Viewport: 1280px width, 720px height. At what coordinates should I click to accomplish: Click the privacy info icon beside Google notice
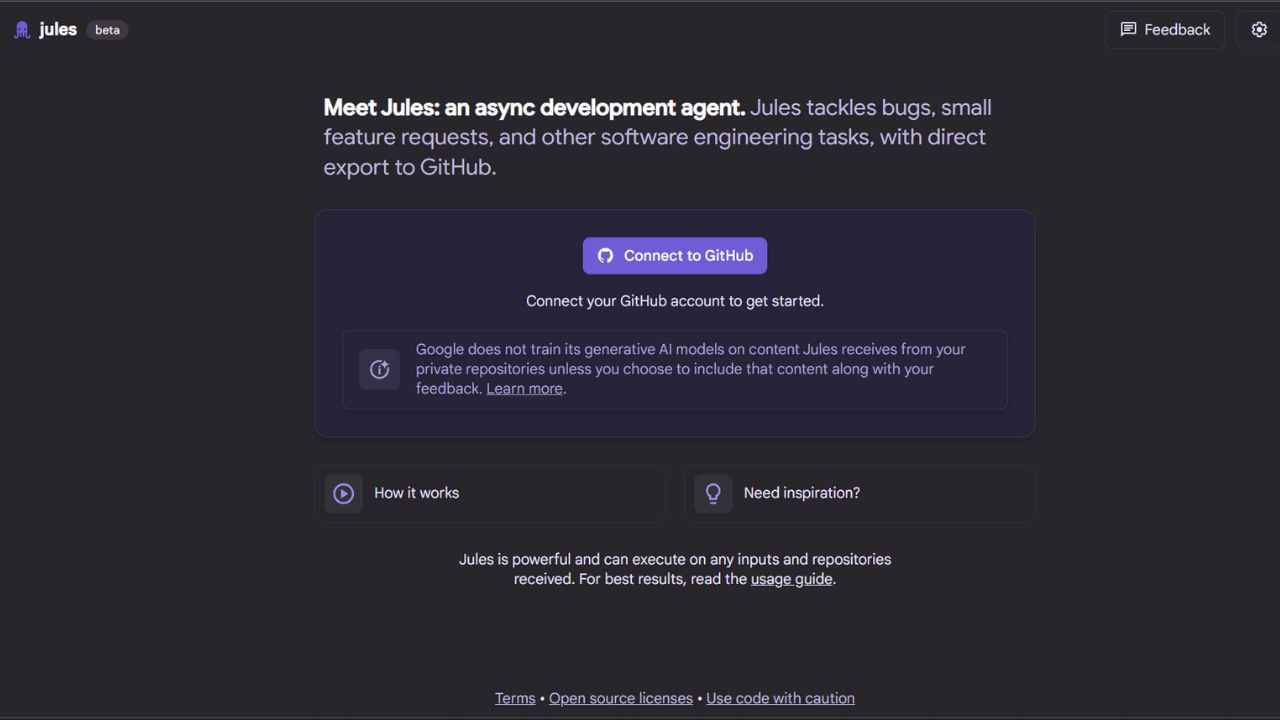click(380, 369)
